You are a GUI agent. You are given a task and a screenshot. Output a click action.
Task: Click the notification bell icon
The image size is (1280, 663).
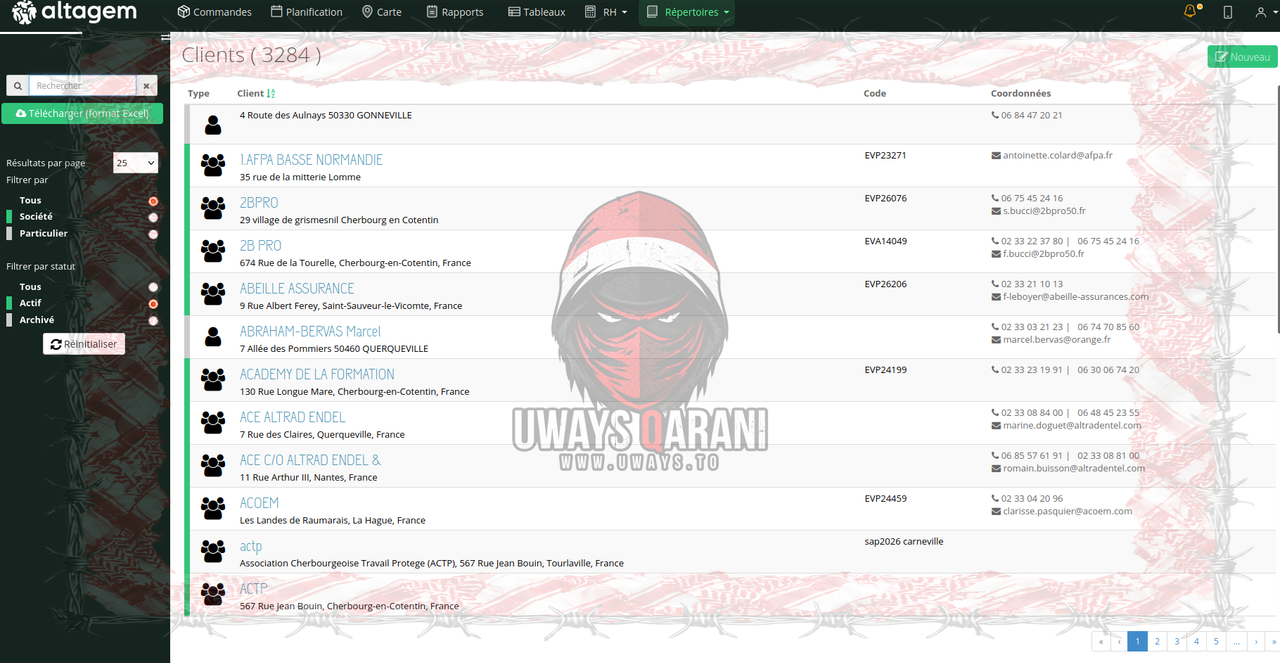(1190, 11)
